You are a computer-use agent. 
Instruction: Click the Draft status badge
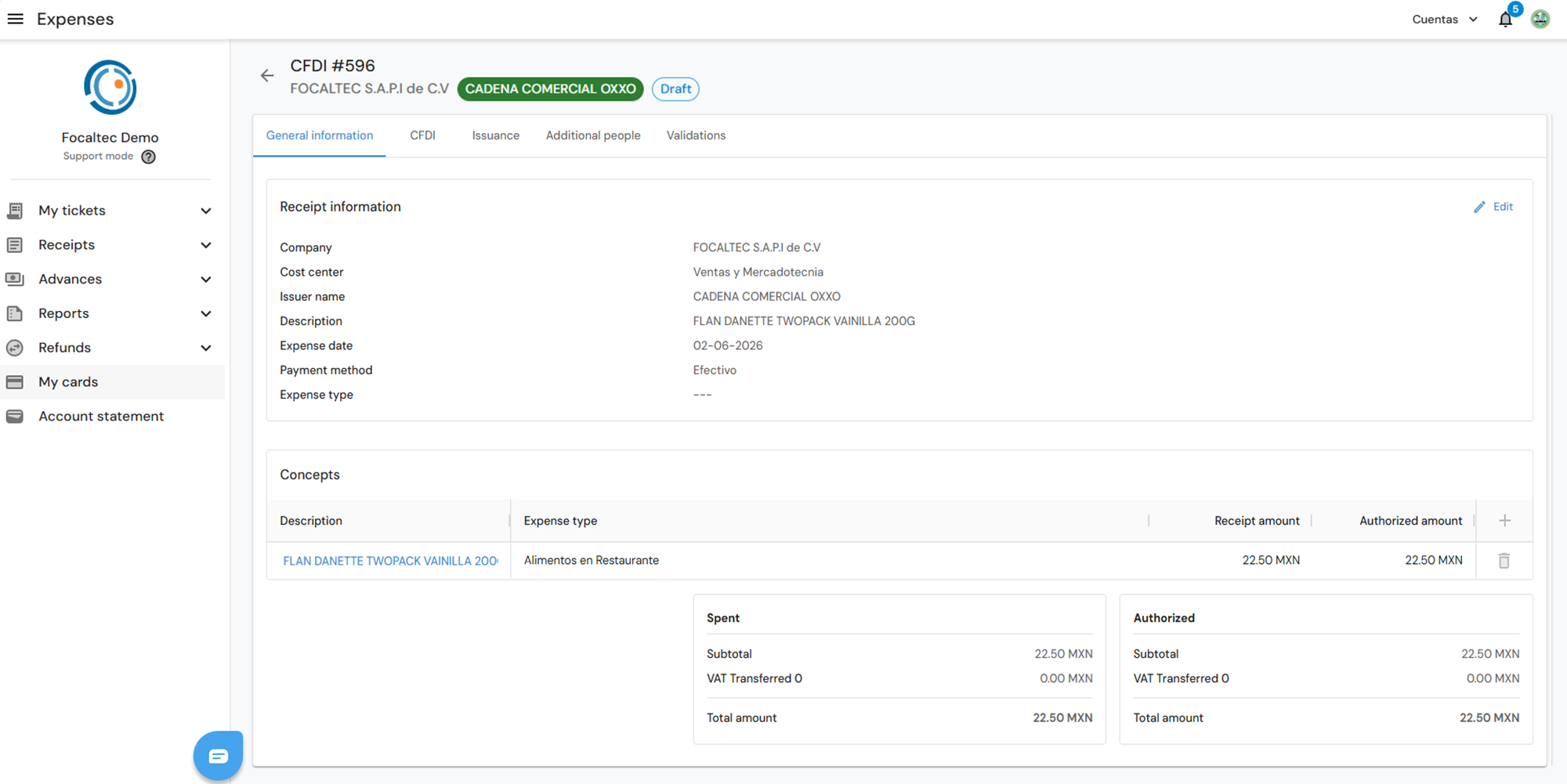click(x=675, y=89)
